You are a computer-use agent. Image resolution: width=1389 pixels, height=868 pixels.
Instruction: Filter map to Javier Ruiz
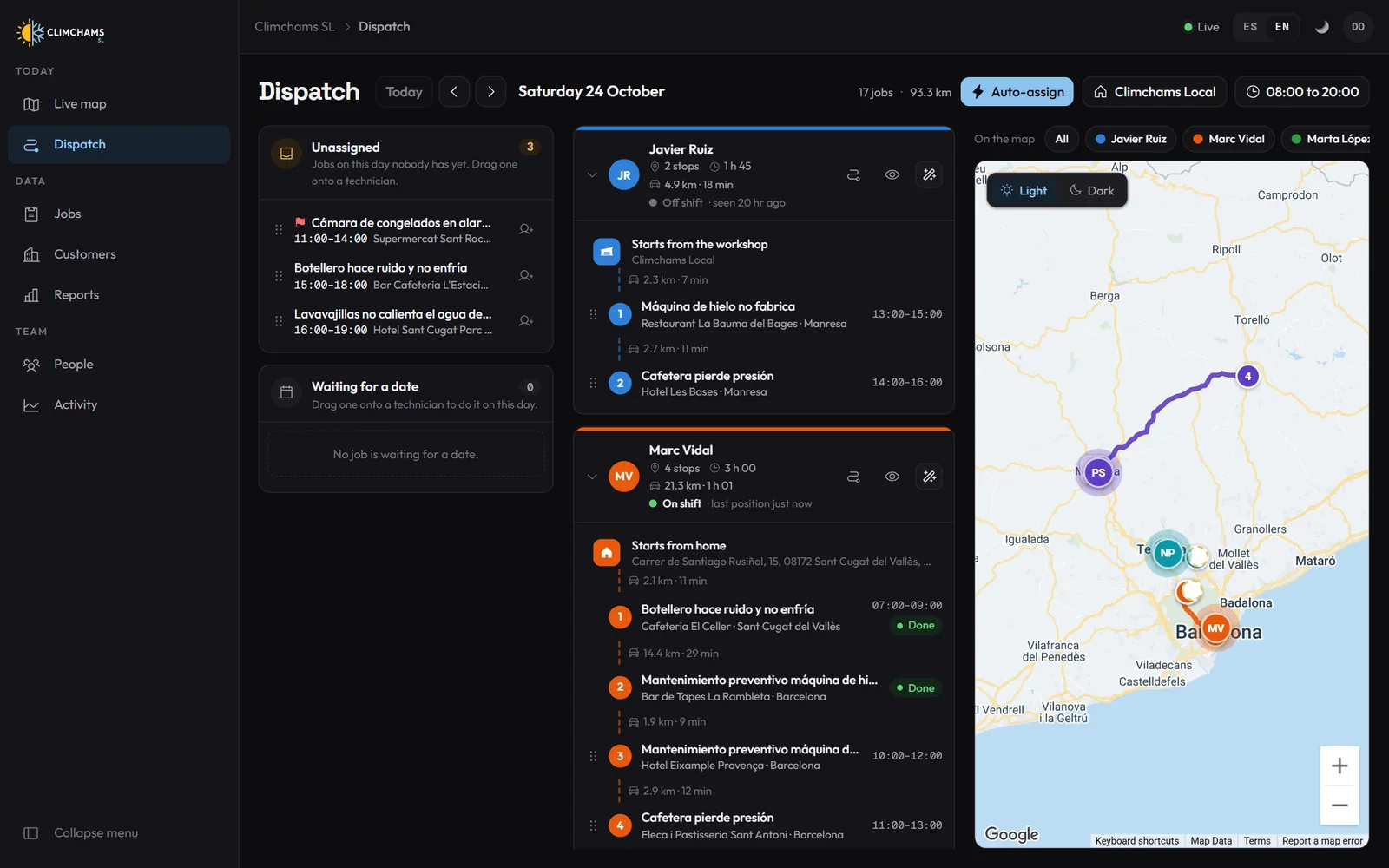click(x=1130, y=139)
